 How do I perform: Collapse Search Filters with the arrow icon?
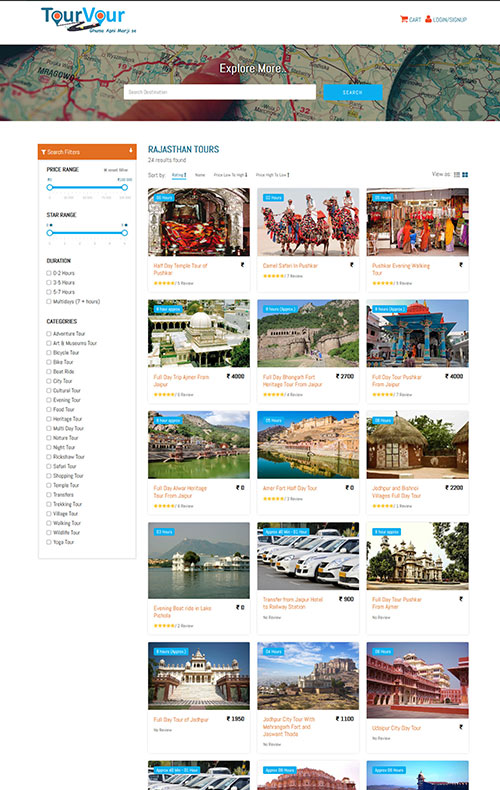pyautogui.click(x=131, y=151)
